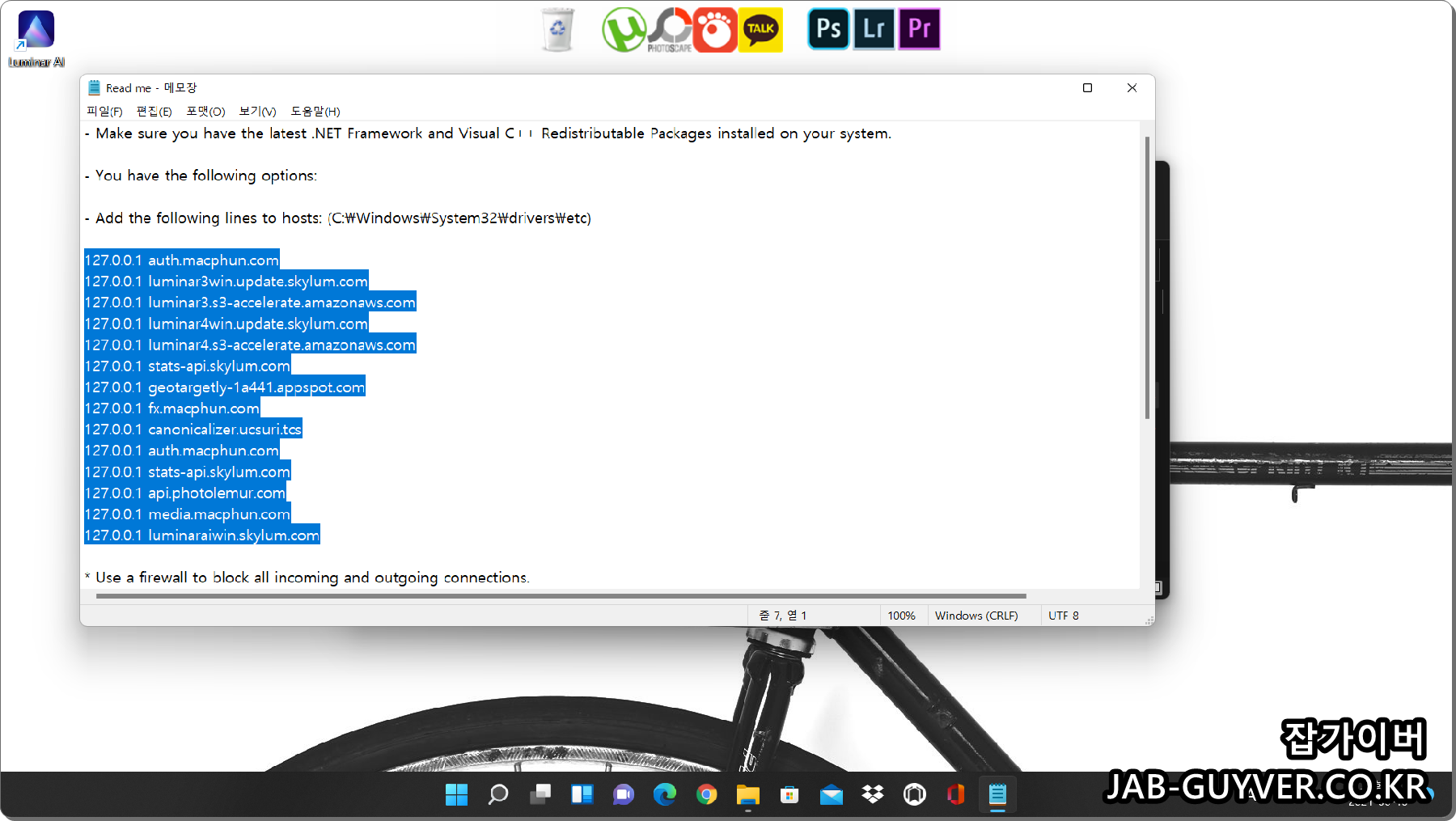Click the Windows (CRLF) status bar entry
Screen dimensions: 1456x821
tap(976, 616)
